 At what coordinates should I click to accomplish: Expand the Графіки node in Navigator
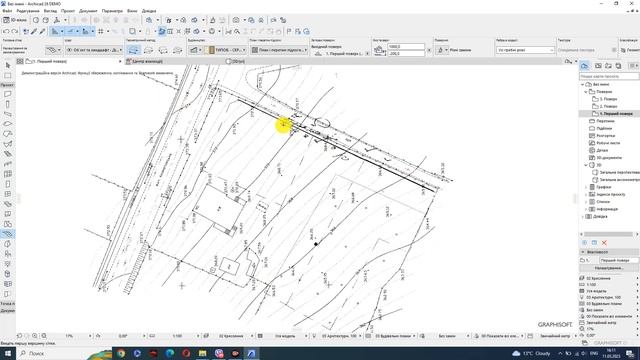[586, 187]
